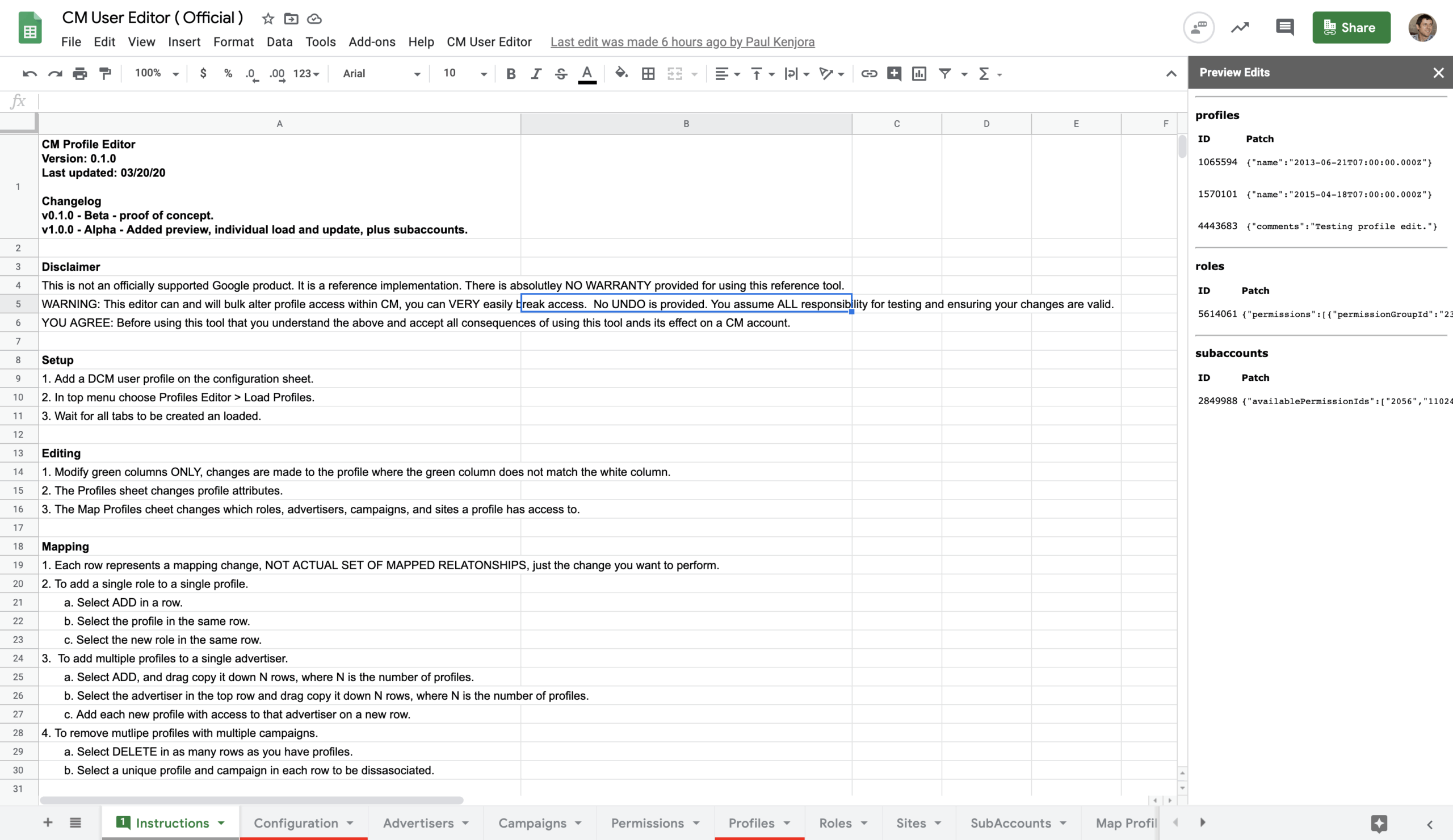Click the green Share button
The height and width of the screenshot is (840, 1453).
point(1351,27)
